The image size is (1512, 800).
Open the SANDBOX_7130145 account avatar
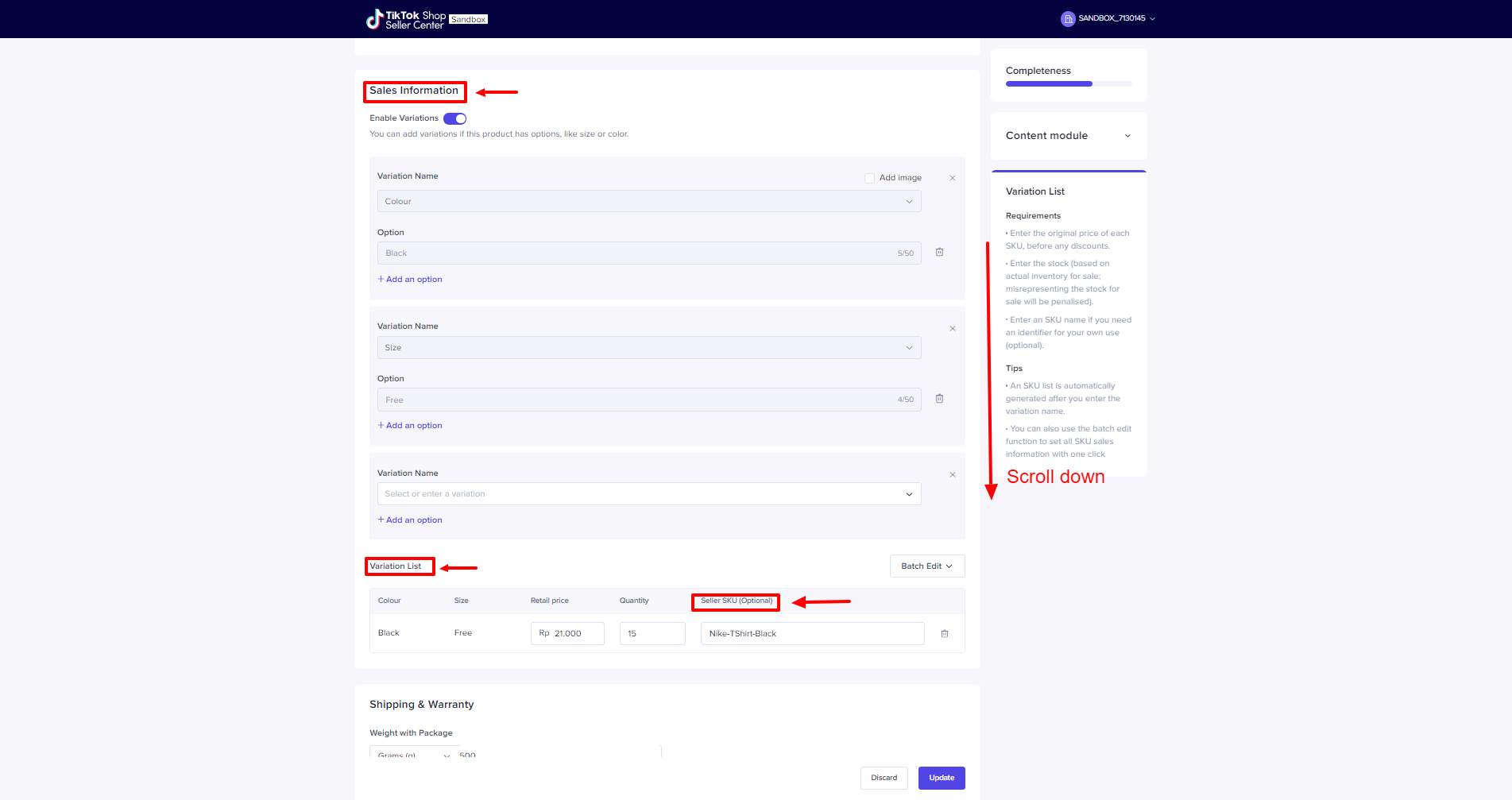(x=1068, y=19)
